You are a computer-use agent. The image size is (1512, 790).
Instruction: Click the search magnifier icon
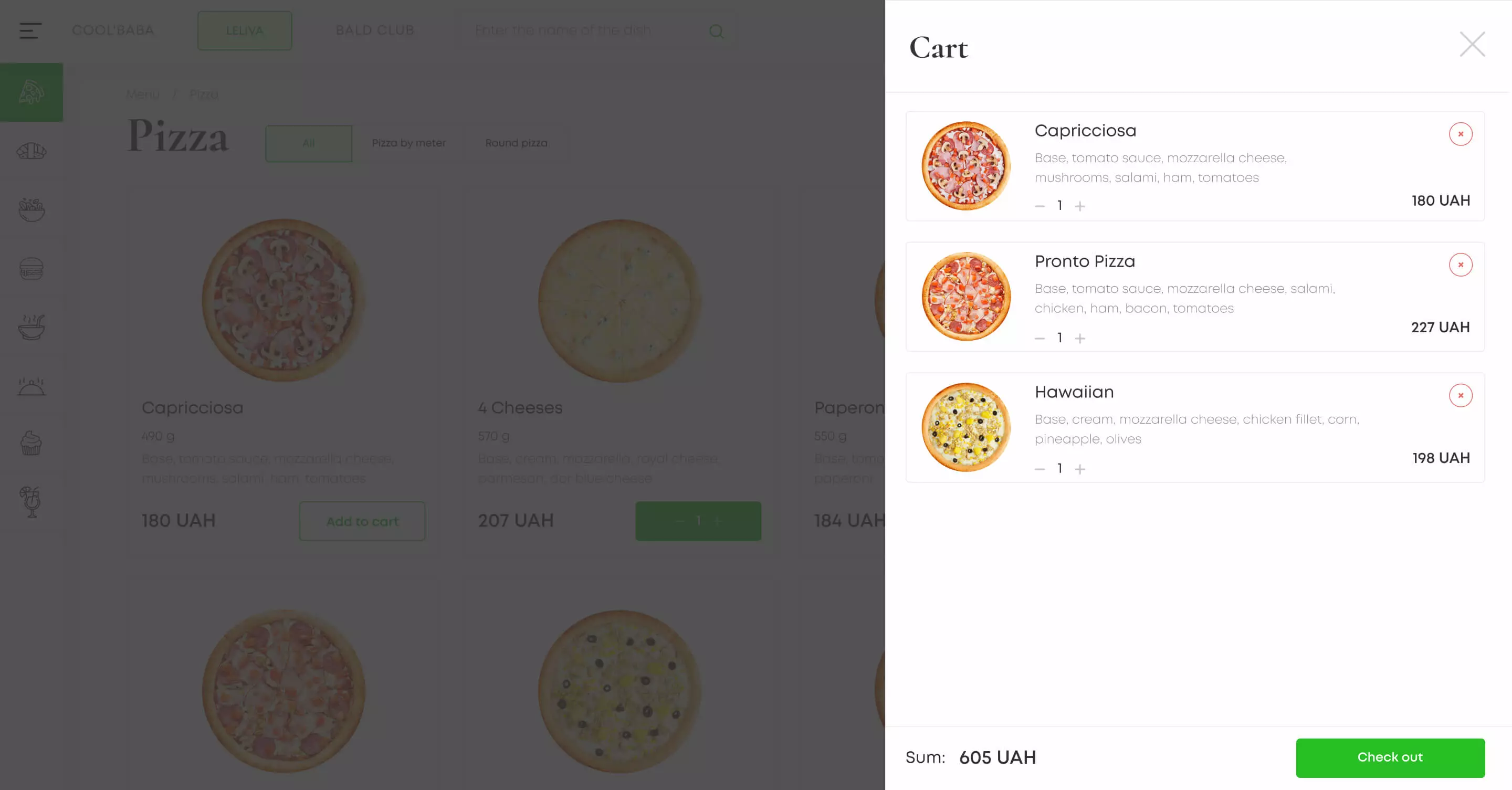coord(716,31)
